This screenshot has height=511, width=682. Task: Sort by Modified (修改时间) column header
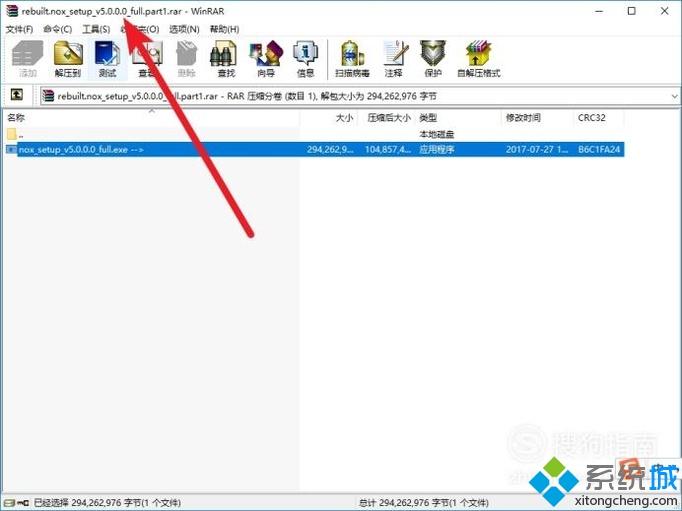(538, 117)
